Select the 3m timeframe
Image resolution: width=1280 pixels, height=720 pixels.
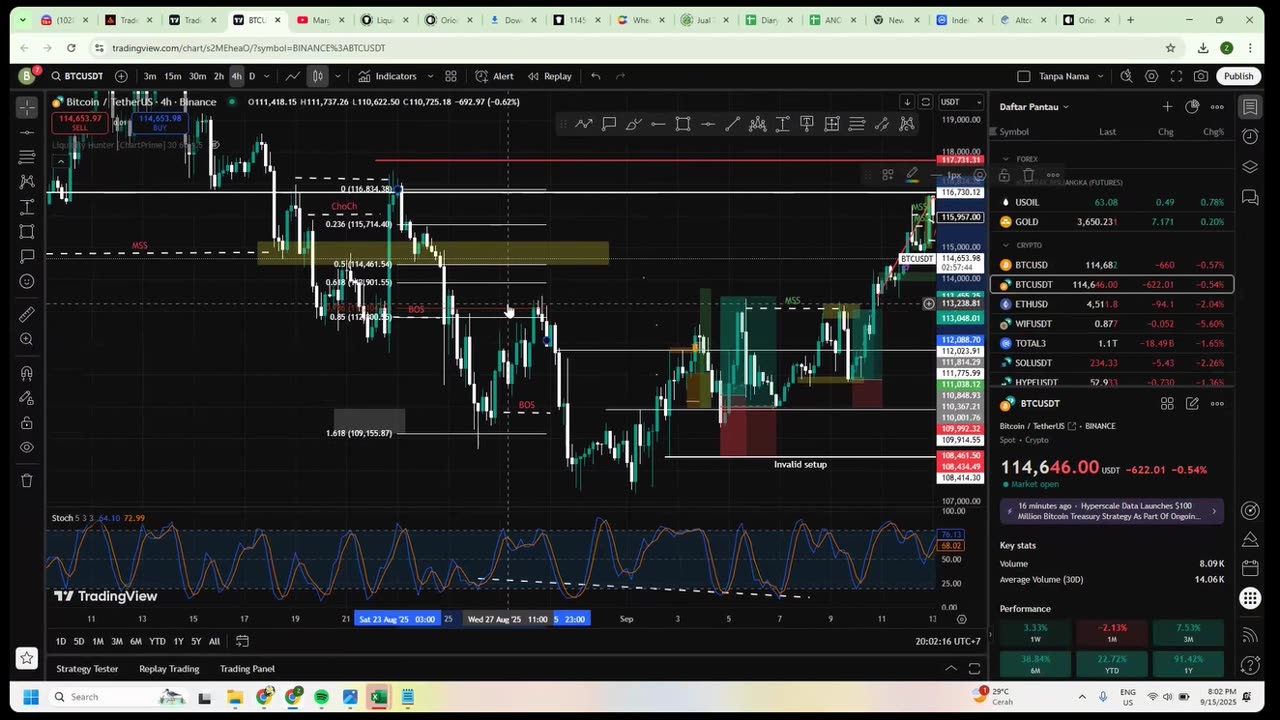(x=150, y=76)
